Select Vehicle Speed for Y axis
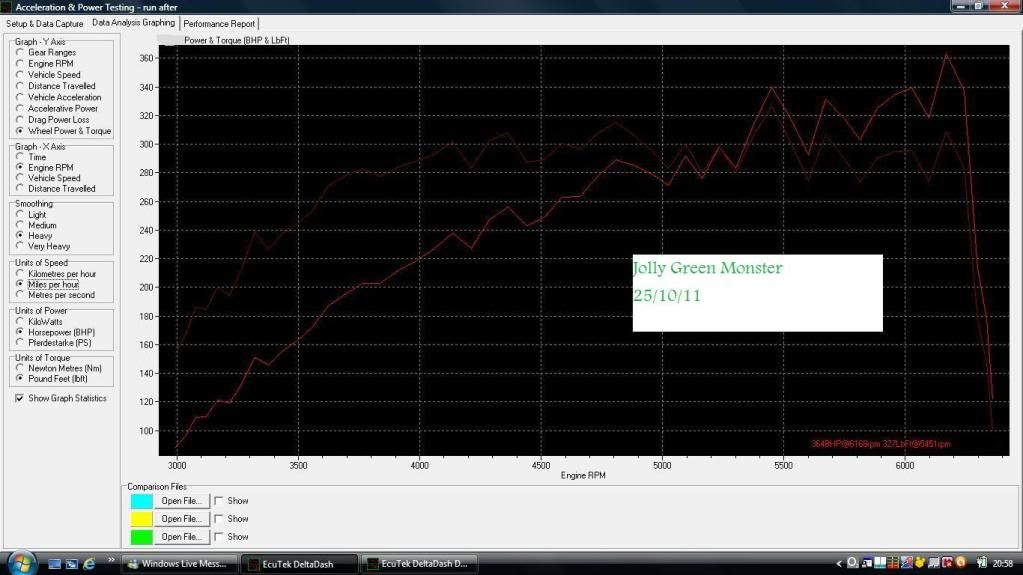Viewport: 1023px width, 575px height. [x=20, y=75]
